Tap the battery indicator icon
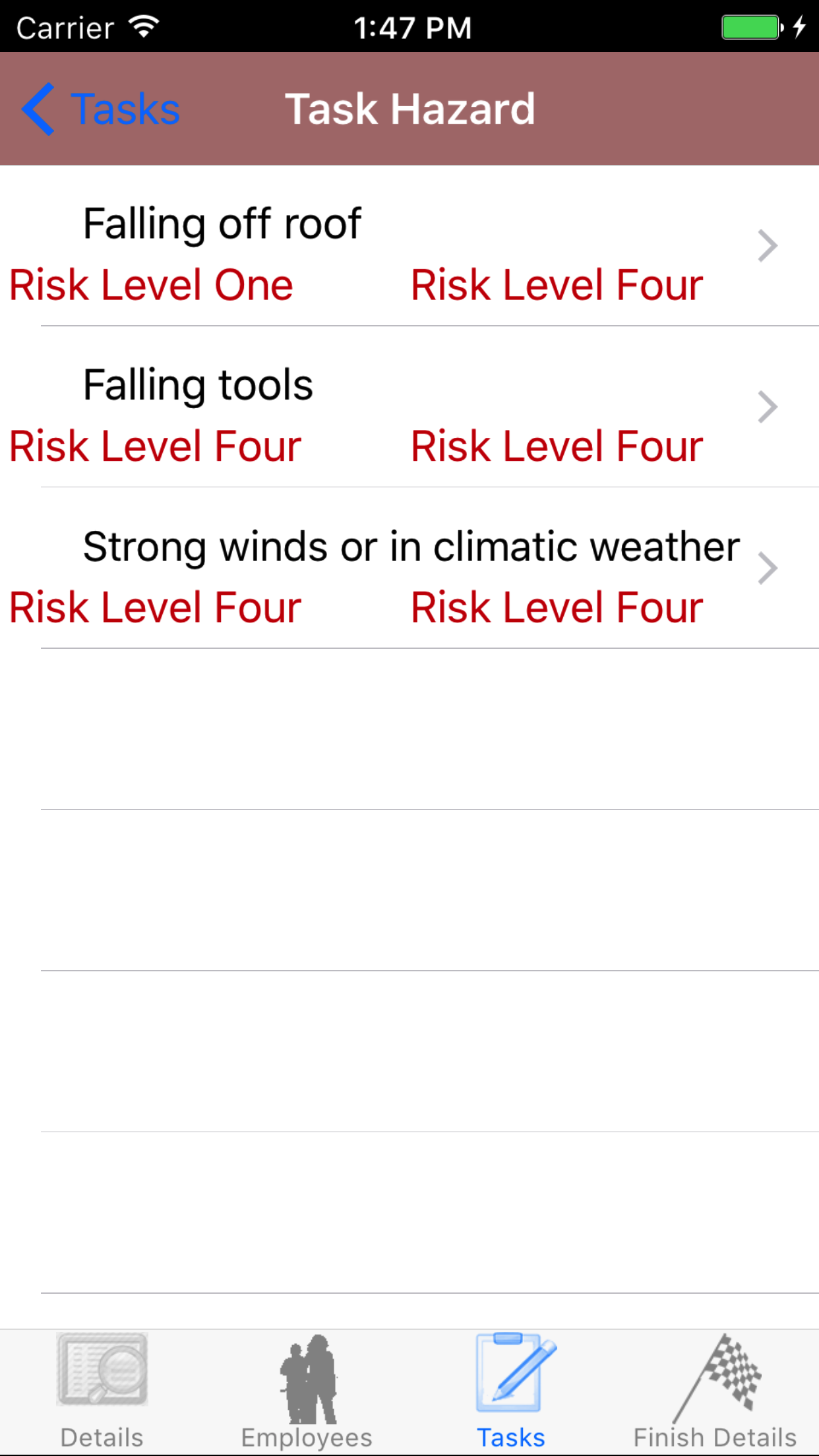This screenshot has height=1456, width=819. click(752, 27)
